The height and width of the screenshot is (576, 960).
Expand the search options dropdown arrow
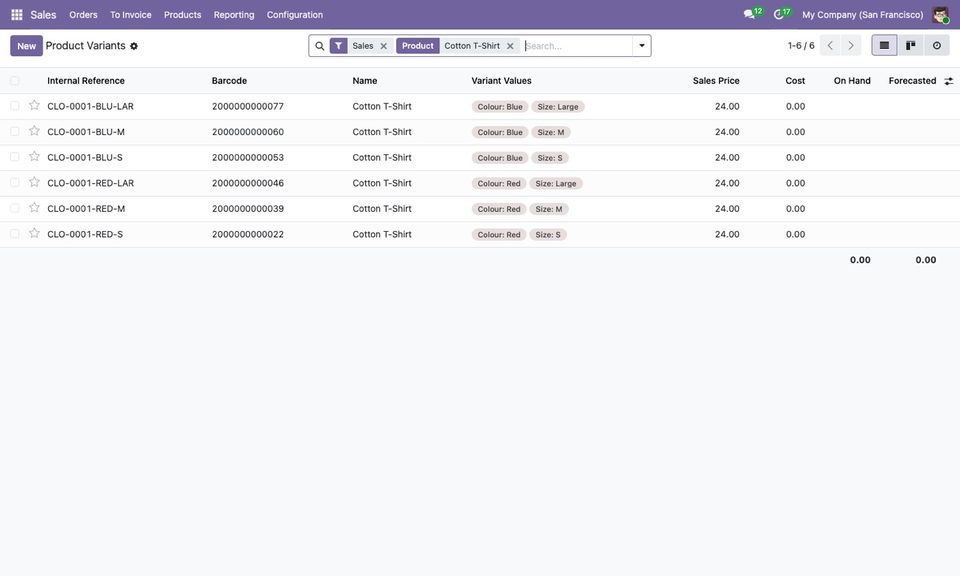(642, 46)
